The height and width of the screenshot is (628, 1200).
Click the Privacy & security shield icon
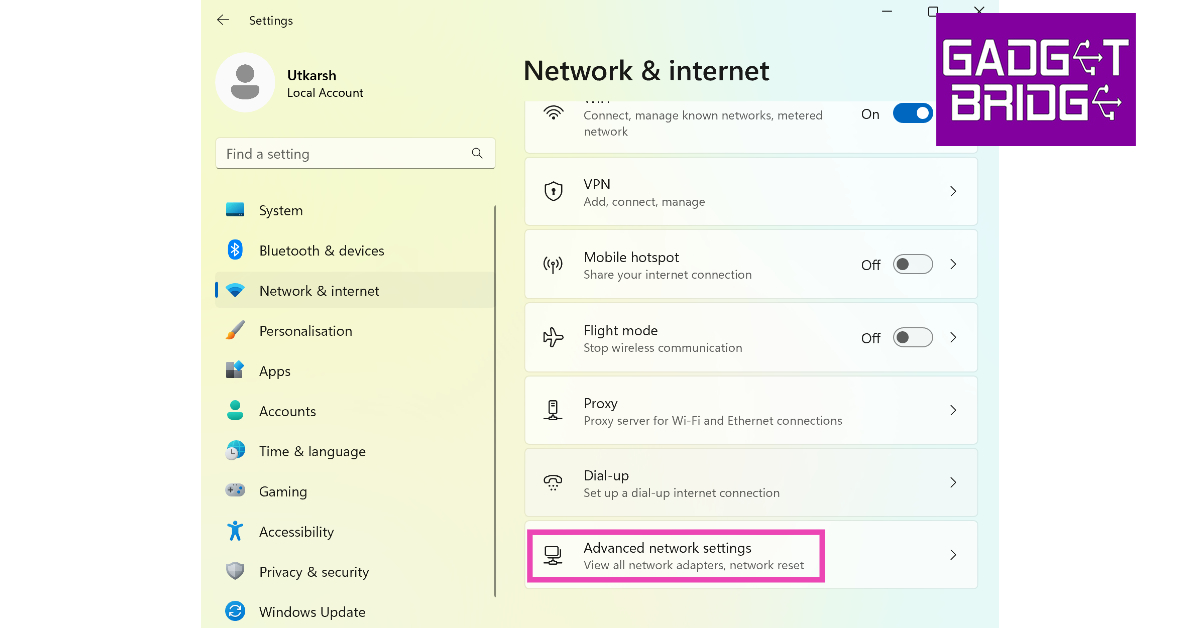235,572
